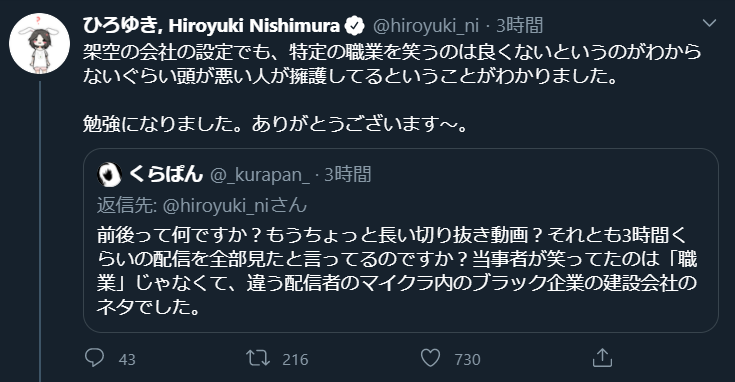Screen dimensions: 735x382
Task: Click the 216 retweets count
Action: point(295,360)
